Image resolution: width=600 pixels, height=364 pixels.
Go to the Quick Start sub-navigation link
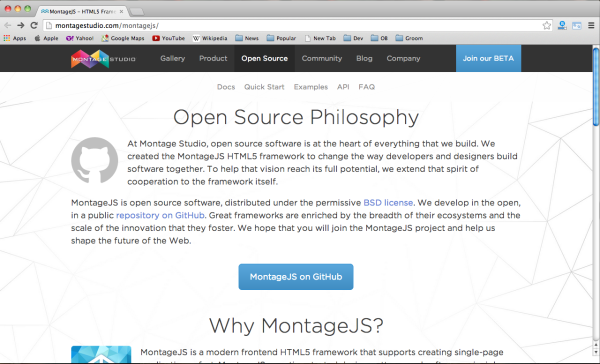[264, 87]
